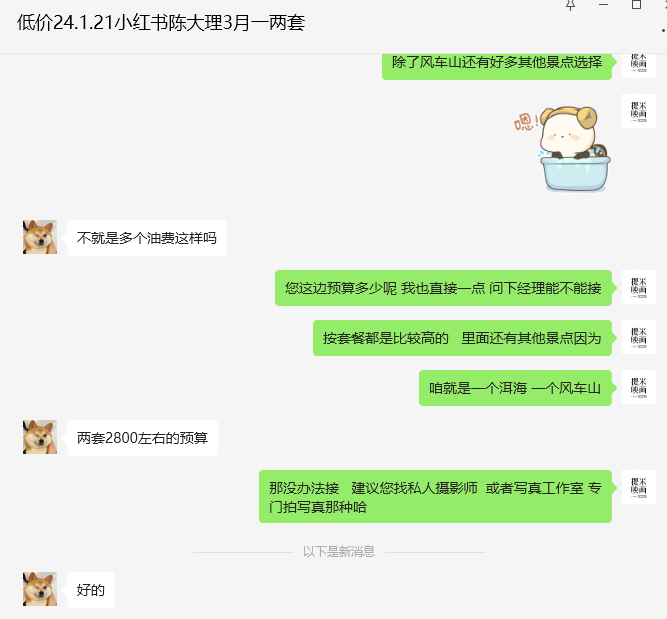Click studio avatar beside 按套餐都是比较高的 message
The image size is (667, 619).
638,337
